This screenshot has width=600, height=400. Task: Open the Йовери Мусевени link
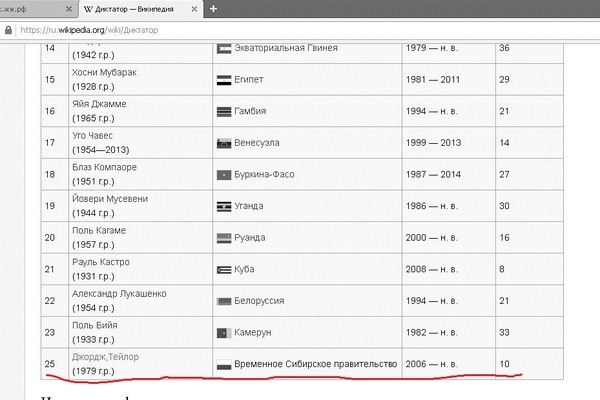click(x=110, y=199)
